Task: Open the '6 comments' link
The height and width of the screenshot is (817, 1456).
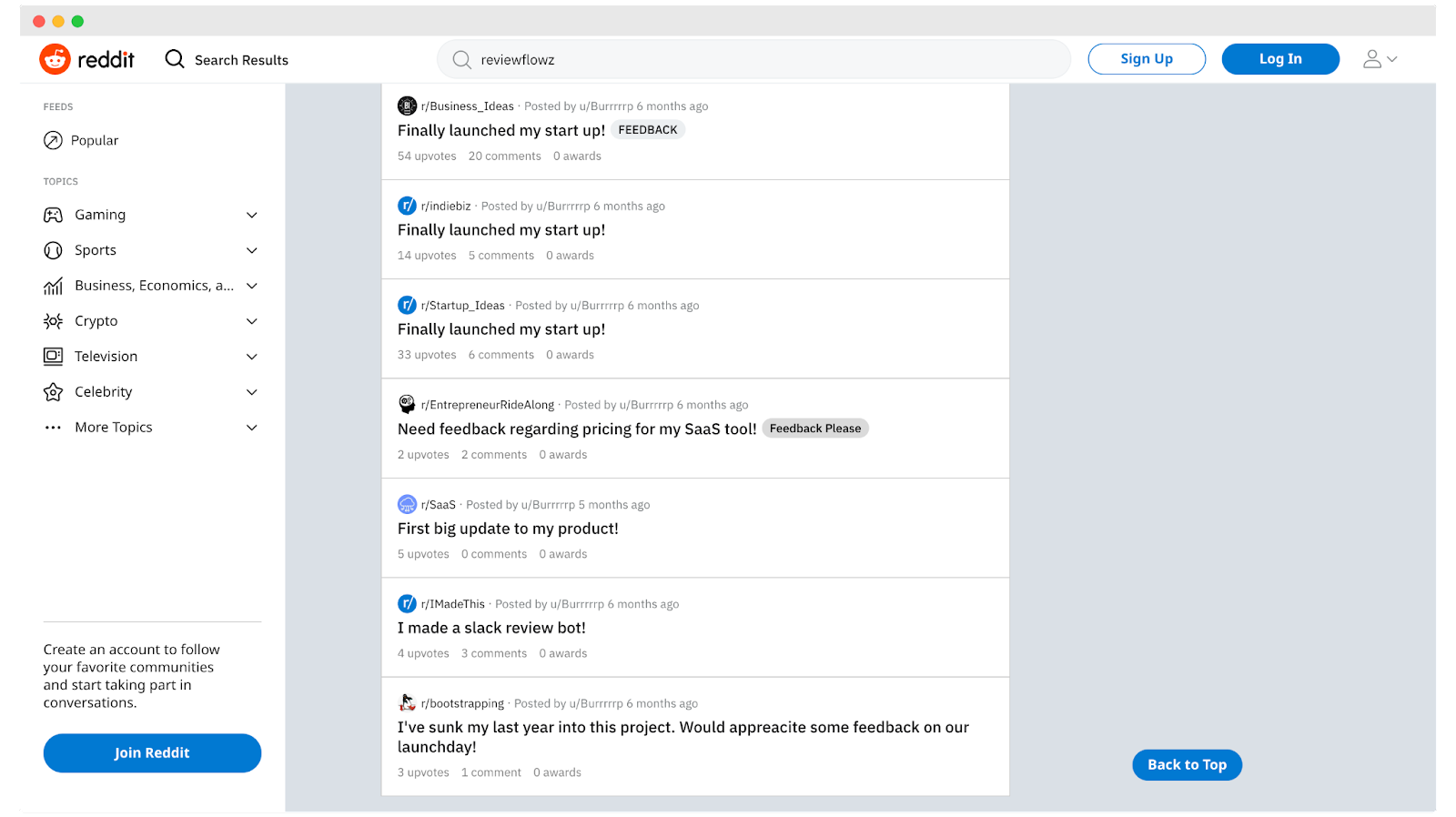Action: (501, 355)
